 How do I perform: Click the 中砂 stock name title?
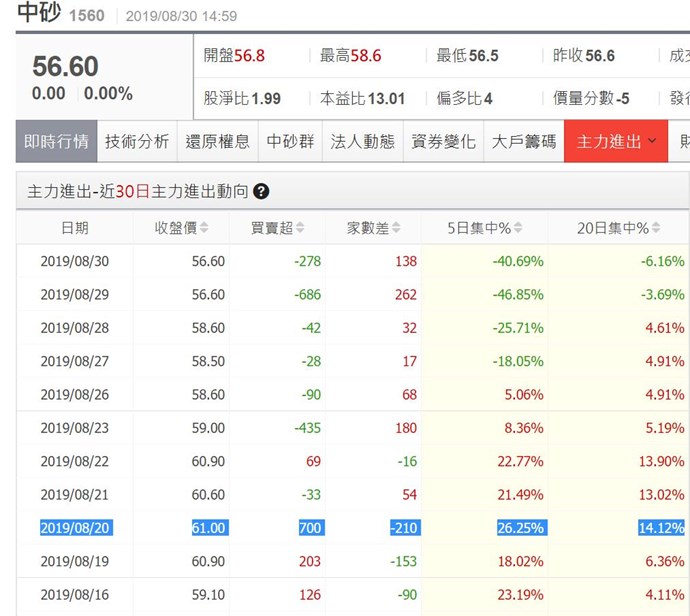click(x=37, y=14)
